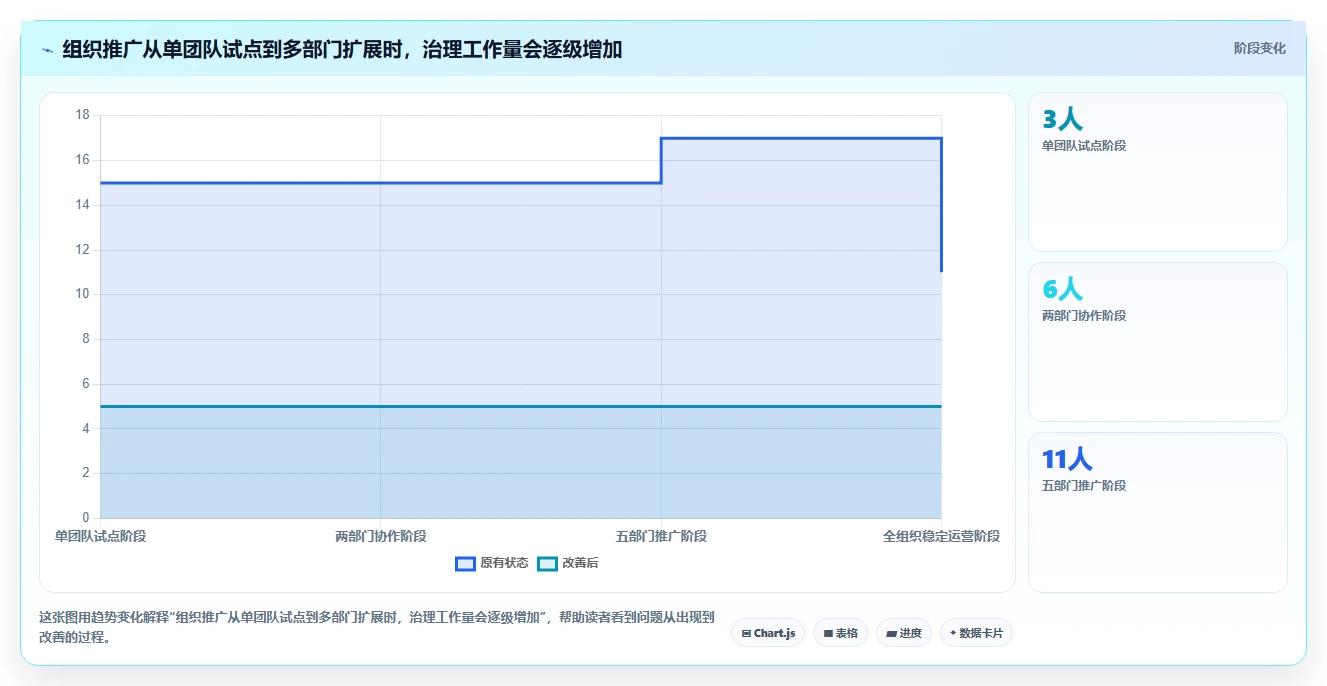Click the 3人 value in first card
1327x686 pixels.
1062,120
